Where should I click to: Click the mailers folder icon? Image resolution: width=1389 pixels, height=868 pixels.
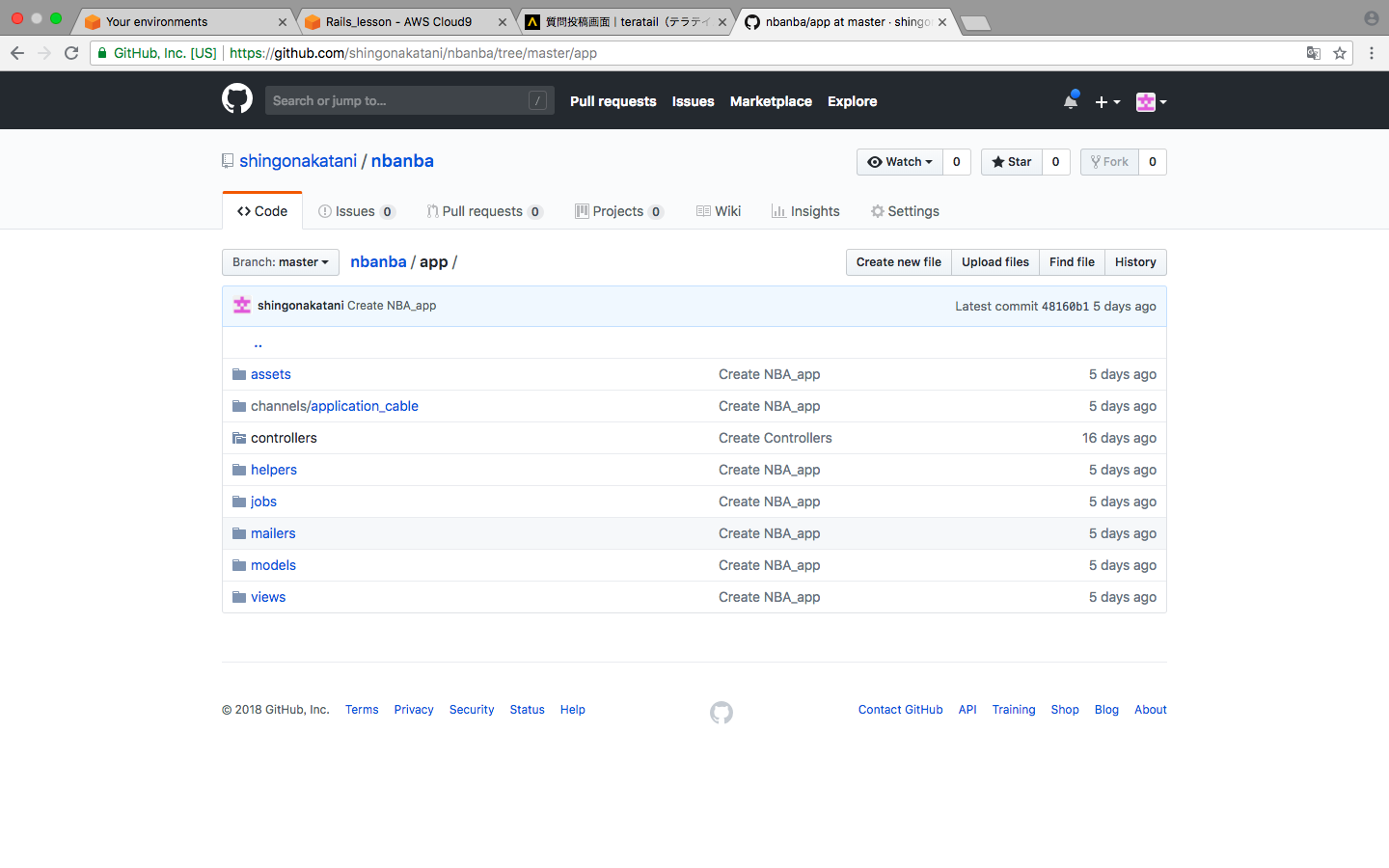[239, 533]
